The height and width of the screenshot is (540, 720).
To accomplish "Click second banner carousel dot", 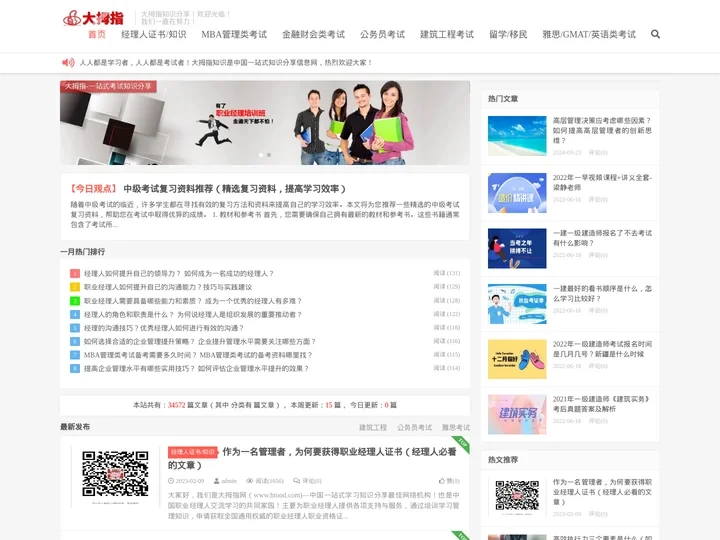I will pos(269,155).
